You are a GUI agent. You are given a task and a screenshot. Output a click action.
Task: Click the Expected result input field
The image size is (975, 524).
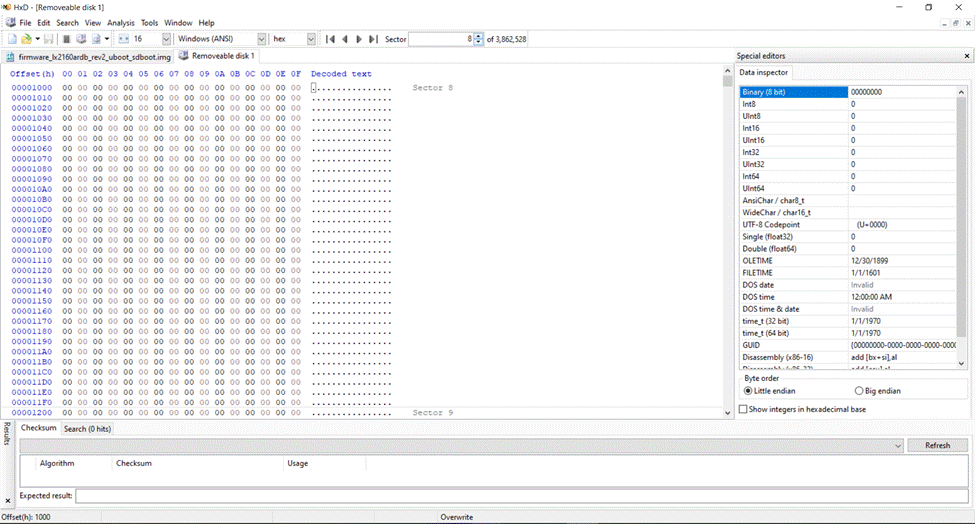click(x=522, y=496)
